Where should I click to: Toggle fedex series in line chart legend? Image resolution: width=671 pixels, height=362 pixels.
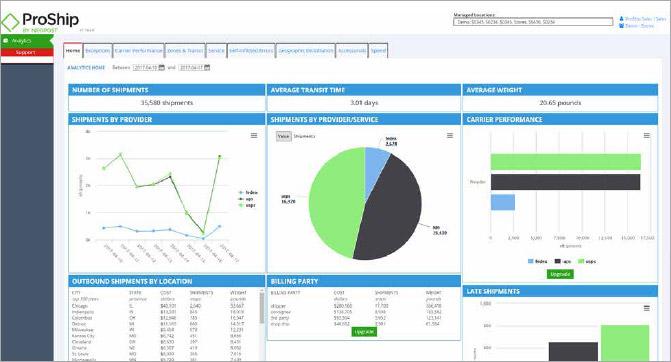tap(248, 193)
